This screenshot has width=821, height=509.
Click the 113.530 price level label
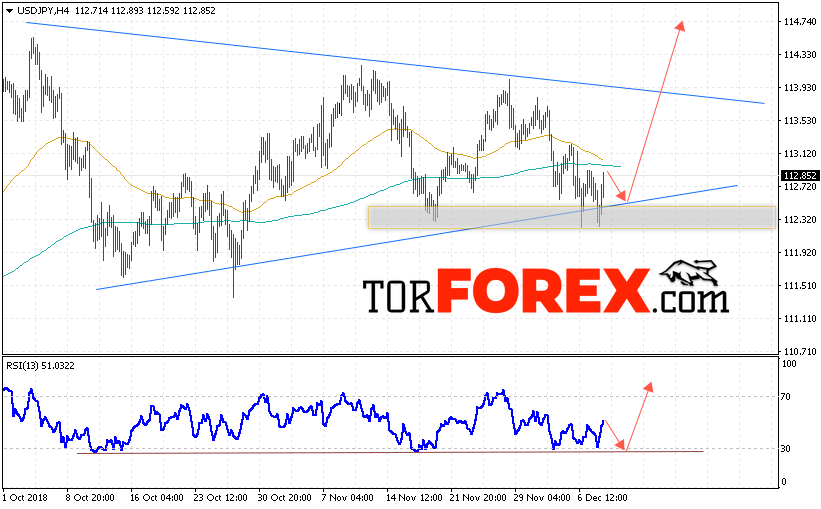[x=800, y=120]
